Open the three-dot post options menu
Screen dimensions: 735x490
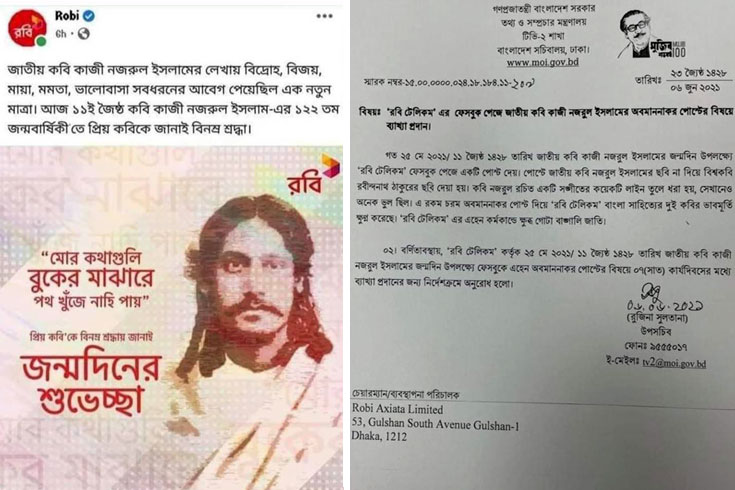pyautogui.click(x=324, y=16)
